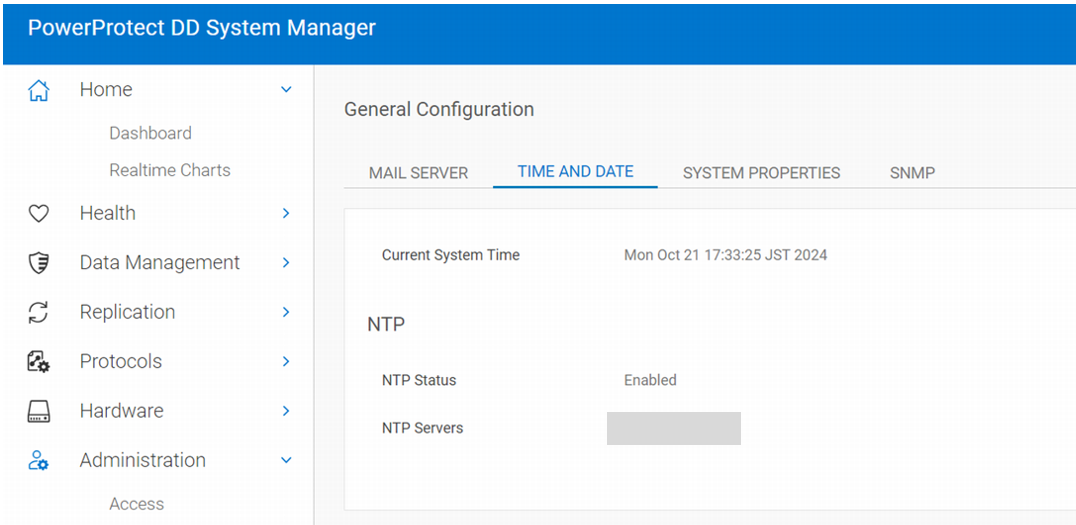This screenshot has height=525, width=1076.
Task: Click the Data Management shield icon
Action: click(x=38, y=263)
